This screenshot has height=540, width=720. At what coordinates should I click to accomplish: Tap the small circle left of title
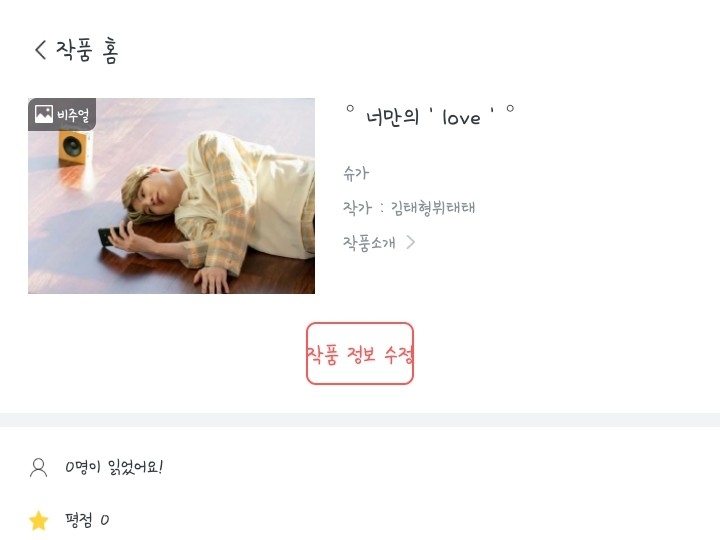[350, 109]
